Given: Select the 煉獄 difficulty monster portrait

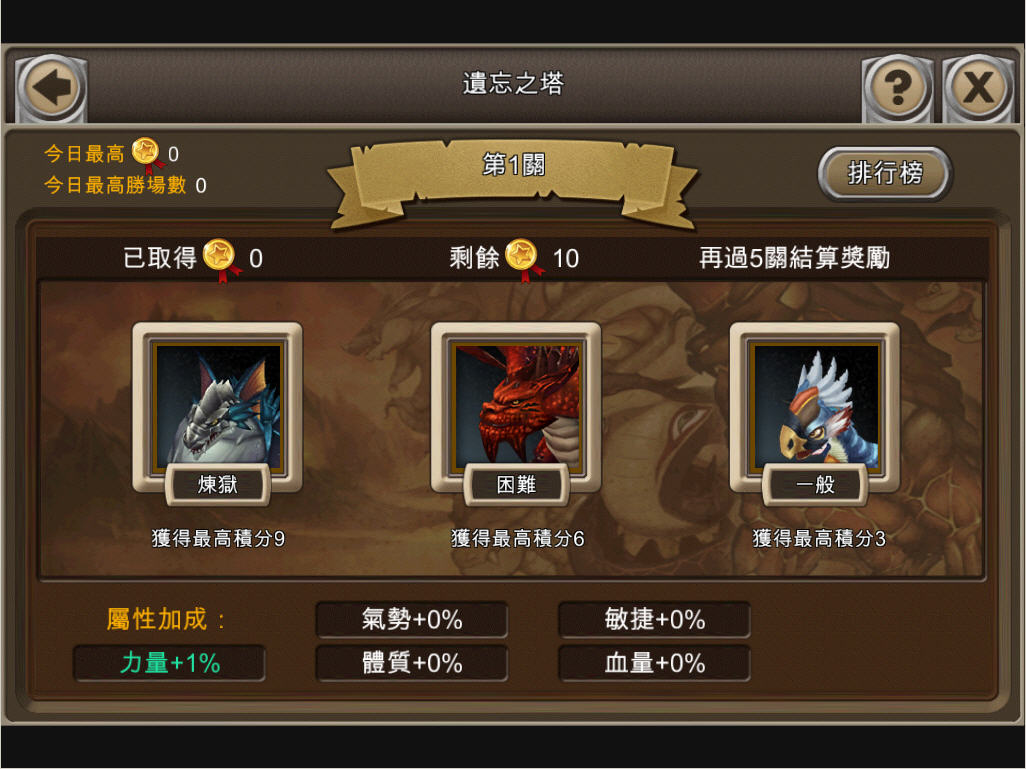Looking at the screenshot, I should pos(219,406).
